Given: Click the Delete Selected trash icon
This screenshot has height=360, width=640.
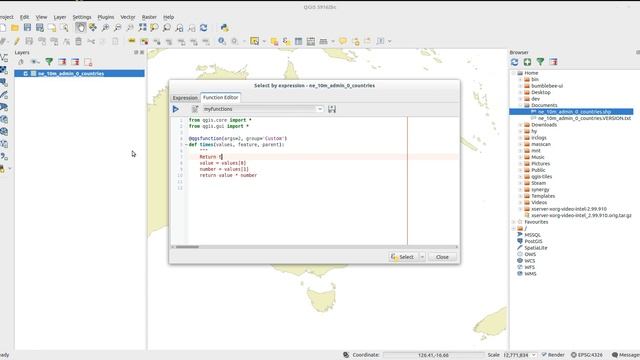Looking at the screenshot, I should pos(78,41).
